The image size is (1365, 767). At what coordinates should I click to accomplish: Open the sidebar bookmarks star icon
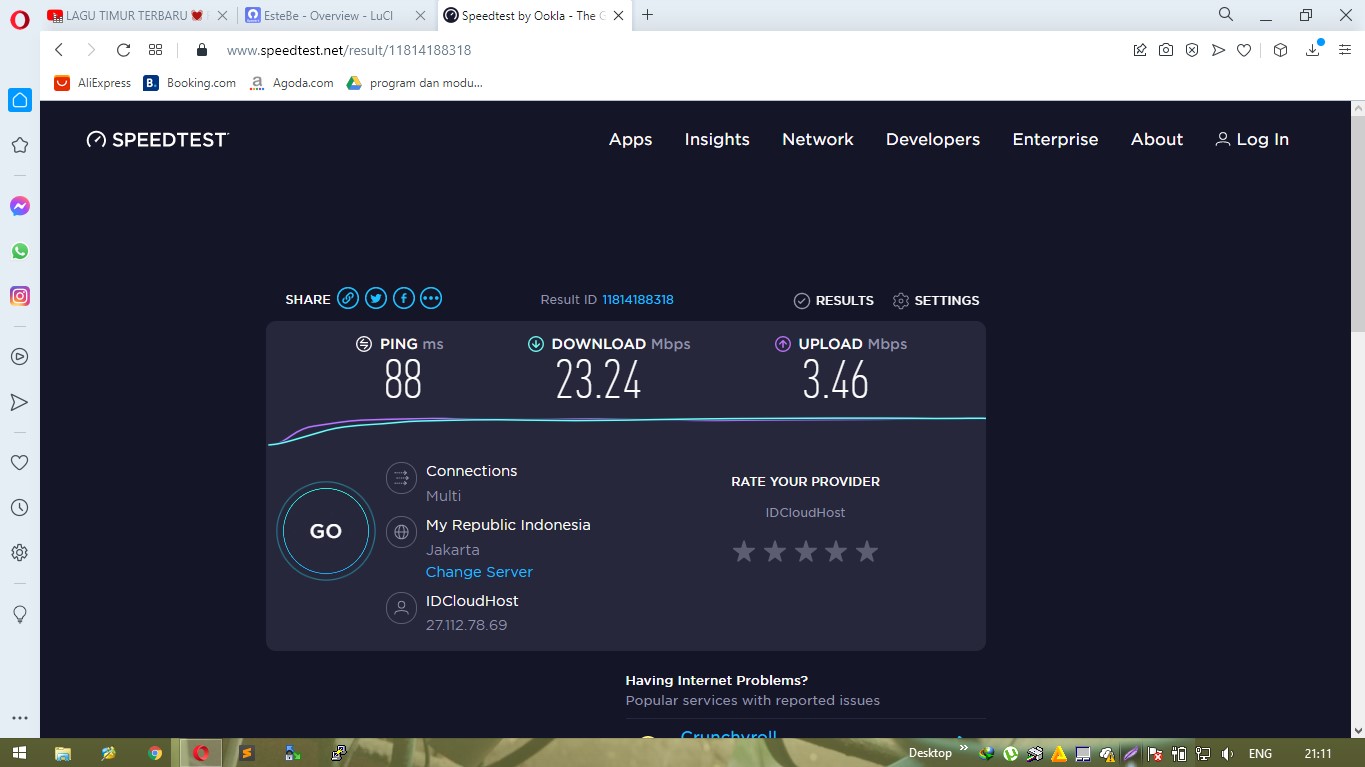(19, 146)
